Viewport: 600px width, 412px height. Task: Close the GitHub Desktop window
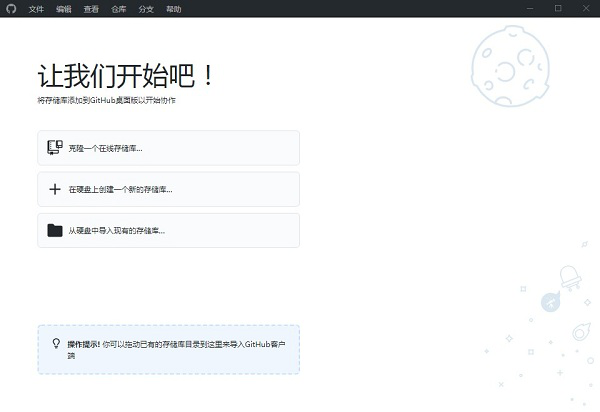click(586, 8)
